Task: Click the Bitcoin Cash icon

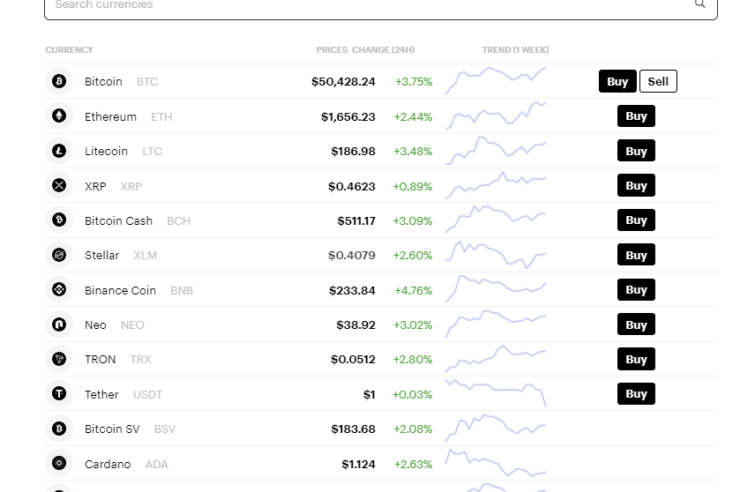Action: (x=59, y=220)
